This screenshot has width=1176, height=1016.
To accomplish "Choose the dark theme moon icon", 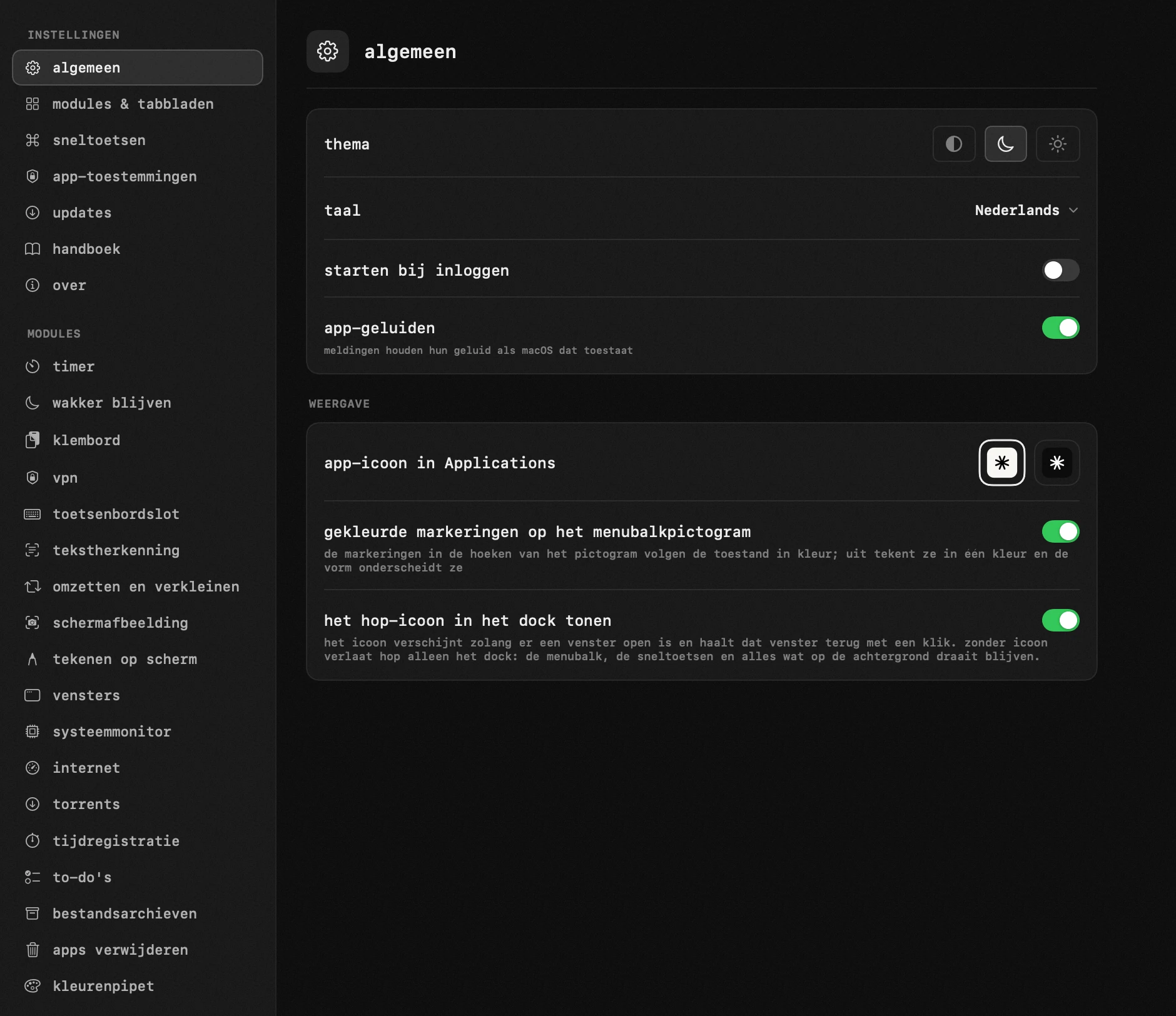I will (1005, 144).
